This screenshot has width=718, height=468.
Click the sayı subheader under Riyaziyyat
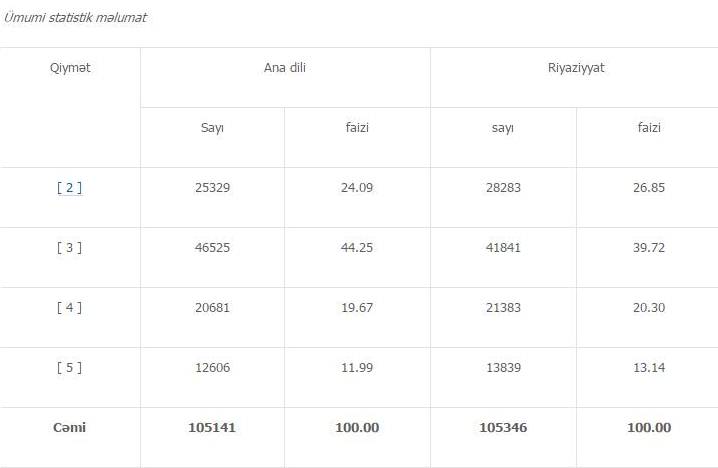(x=503, y=128)
